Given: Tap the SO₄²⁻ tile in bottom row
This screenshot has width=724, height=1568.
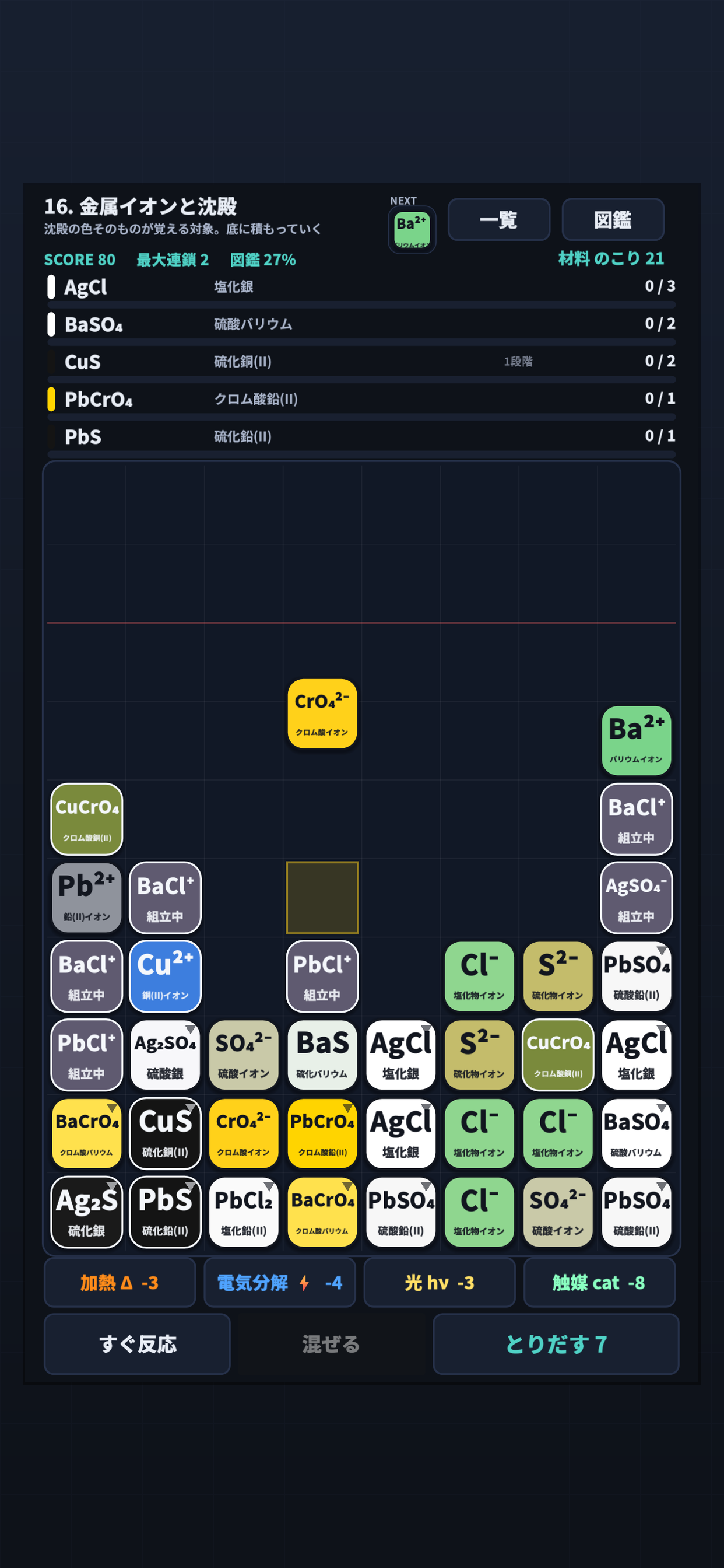Looking at the screenshot, I should [x=558, y=1212].
